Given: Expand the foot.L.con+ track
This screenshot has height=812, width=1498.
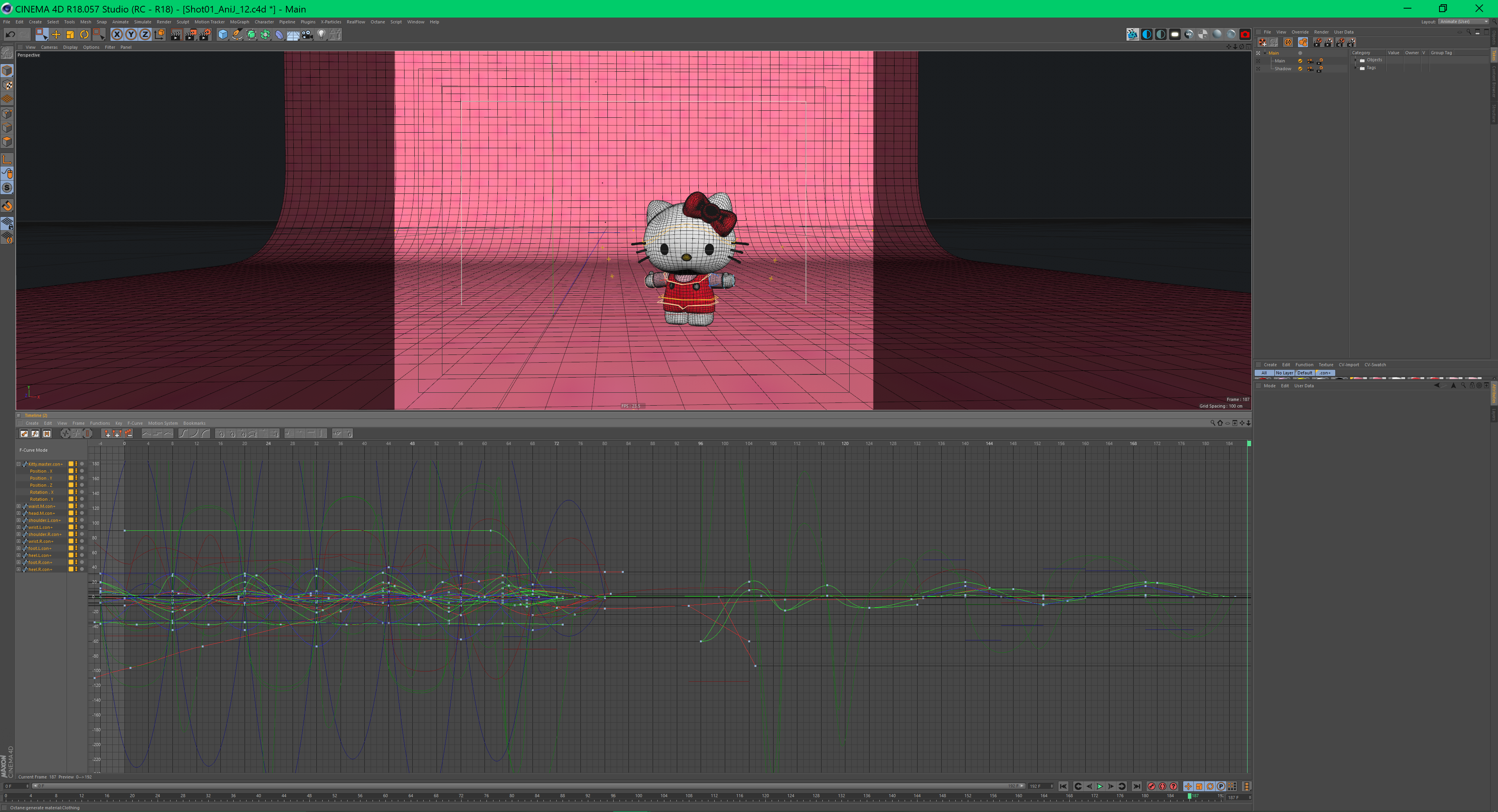Looking at the screenshot, I should point(19,548).
